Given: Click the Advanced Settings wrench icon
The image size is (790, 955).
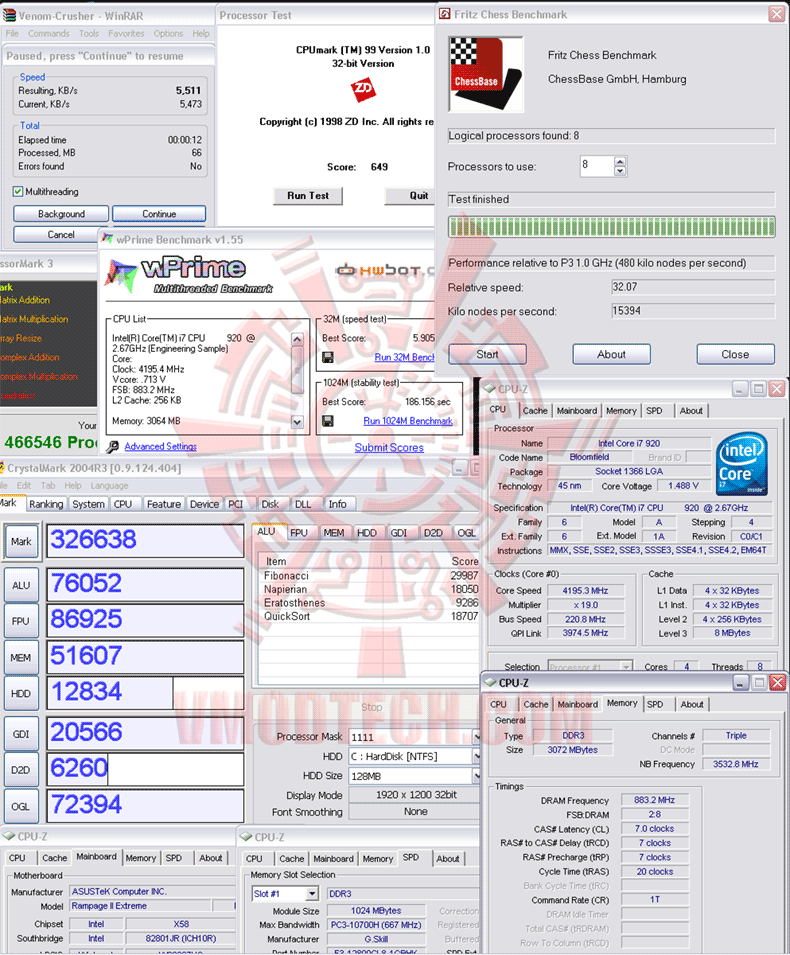Looking at the screenshot, I should 112,446.
